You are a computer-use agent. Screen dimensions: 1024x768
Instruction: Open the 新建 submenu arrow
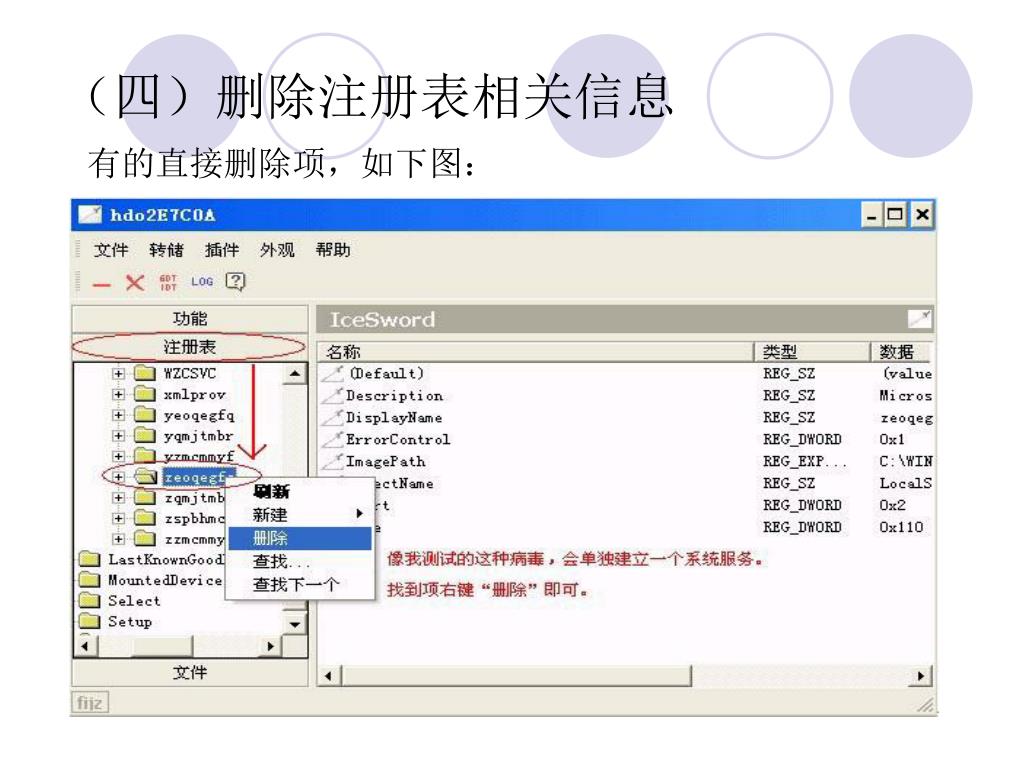pos(359,514)
